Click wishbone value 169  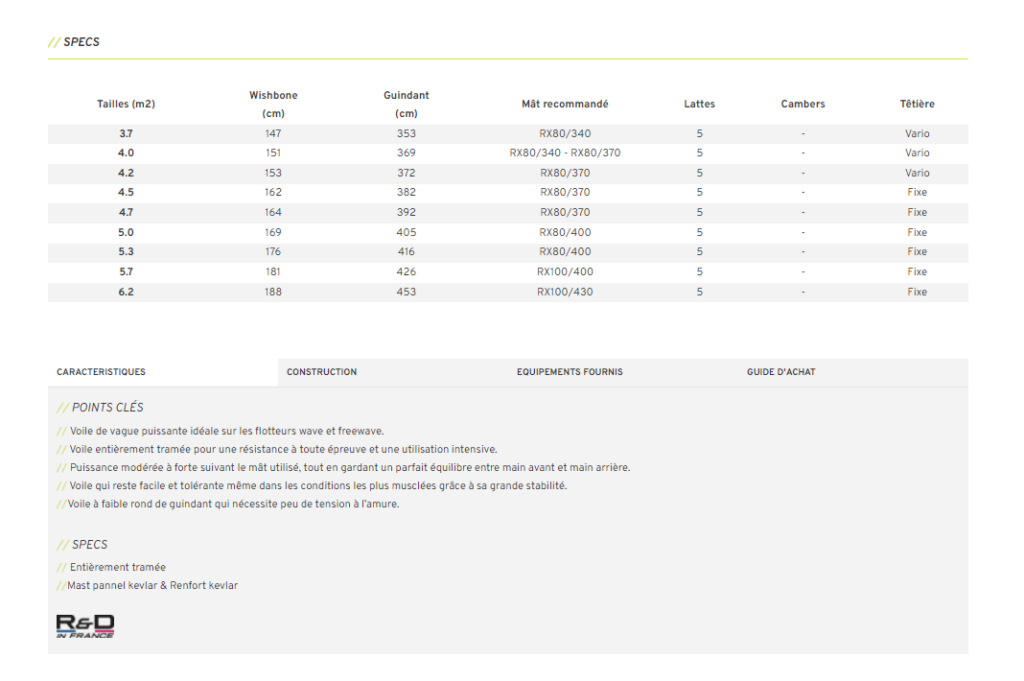click(x=273, y=232)
